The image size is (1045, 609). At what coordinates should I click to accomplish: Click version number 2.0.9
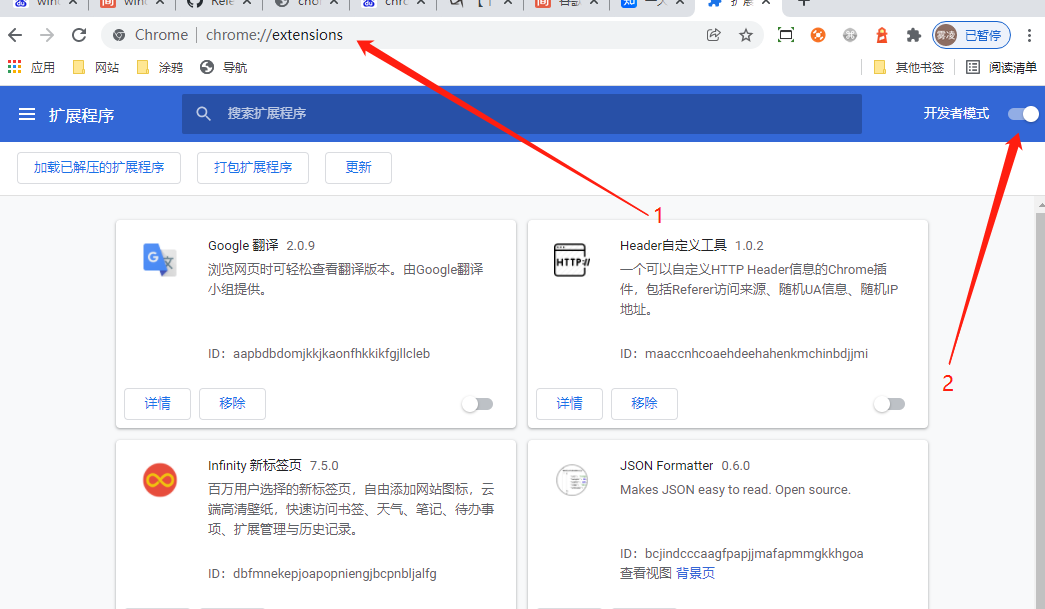pos(301,246)
